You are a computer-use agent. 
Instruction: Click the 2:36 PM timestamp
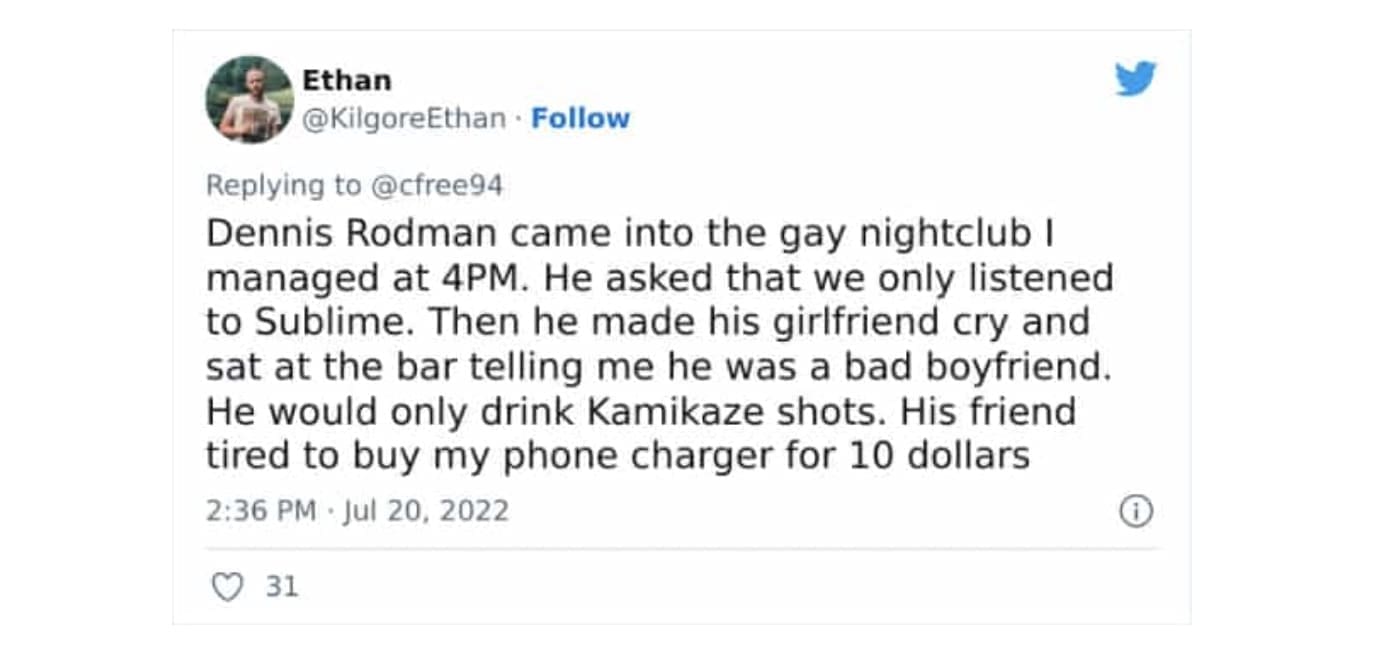click(x=260, y=511)
